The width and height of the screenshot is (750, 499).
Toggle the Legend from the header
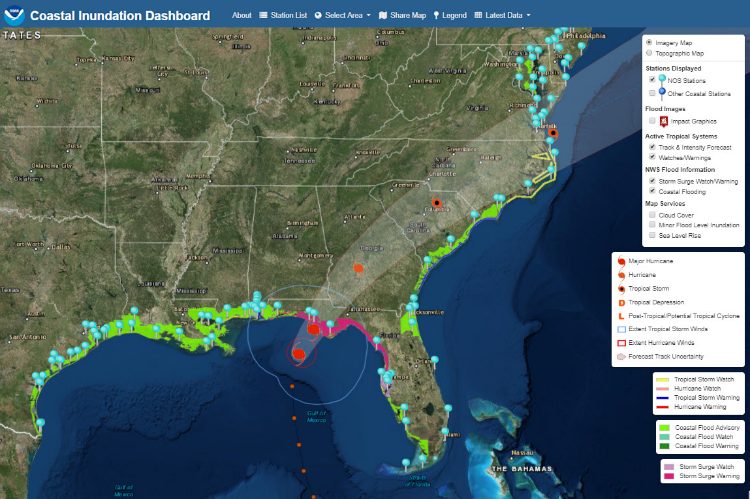tap(450, 15)
